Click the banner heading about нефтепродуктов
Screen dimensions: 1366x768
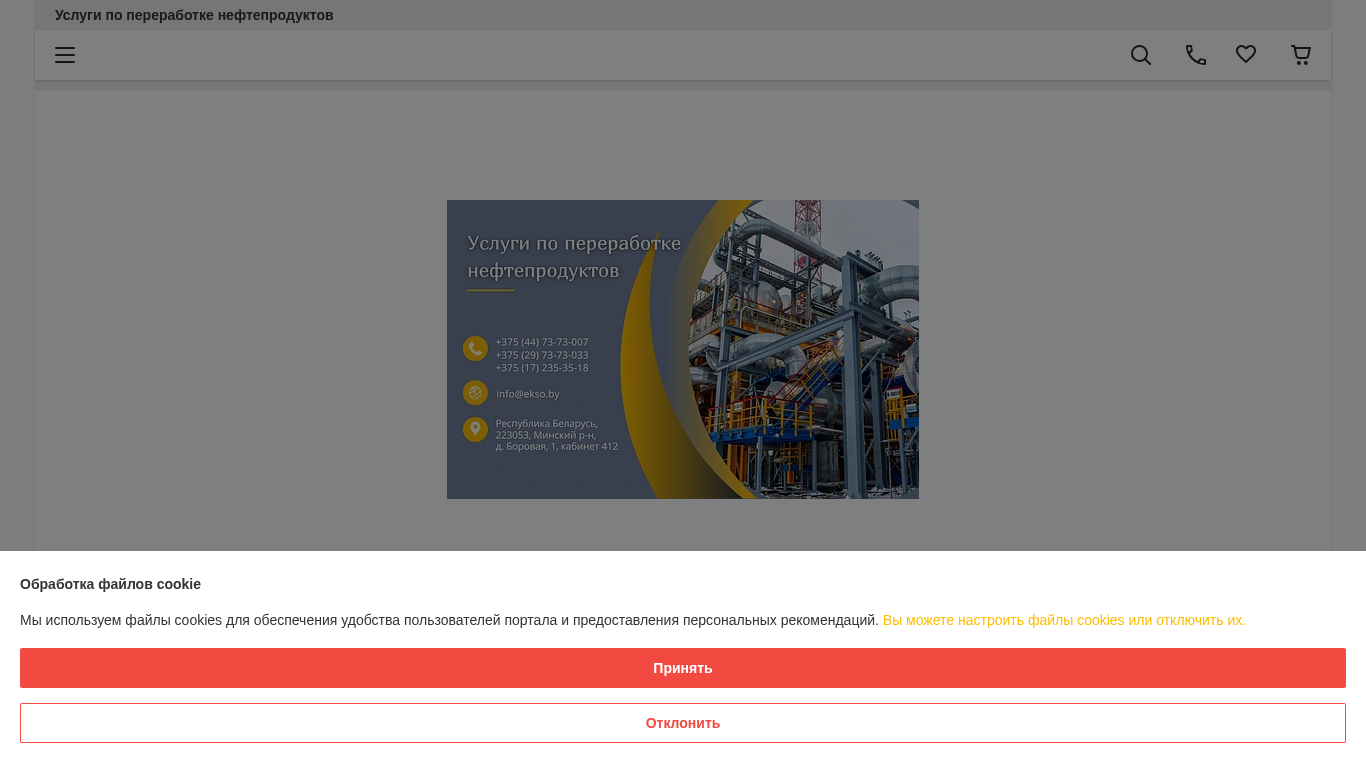coord(574,257)
